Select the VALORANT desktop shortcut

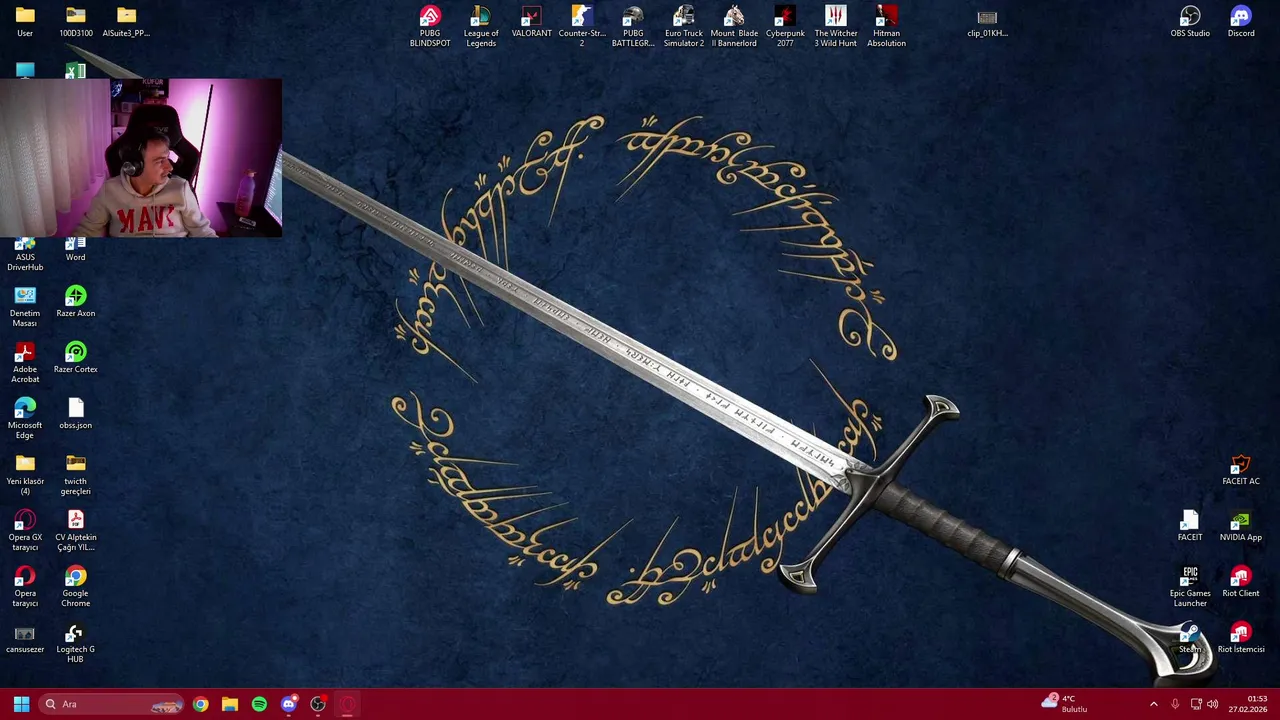tap(531, 22)
